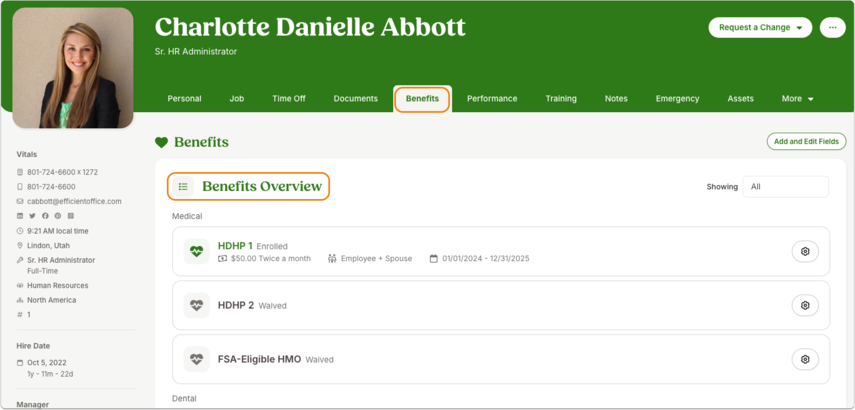Click the Add and Edit Fields button

coord(806,141)
